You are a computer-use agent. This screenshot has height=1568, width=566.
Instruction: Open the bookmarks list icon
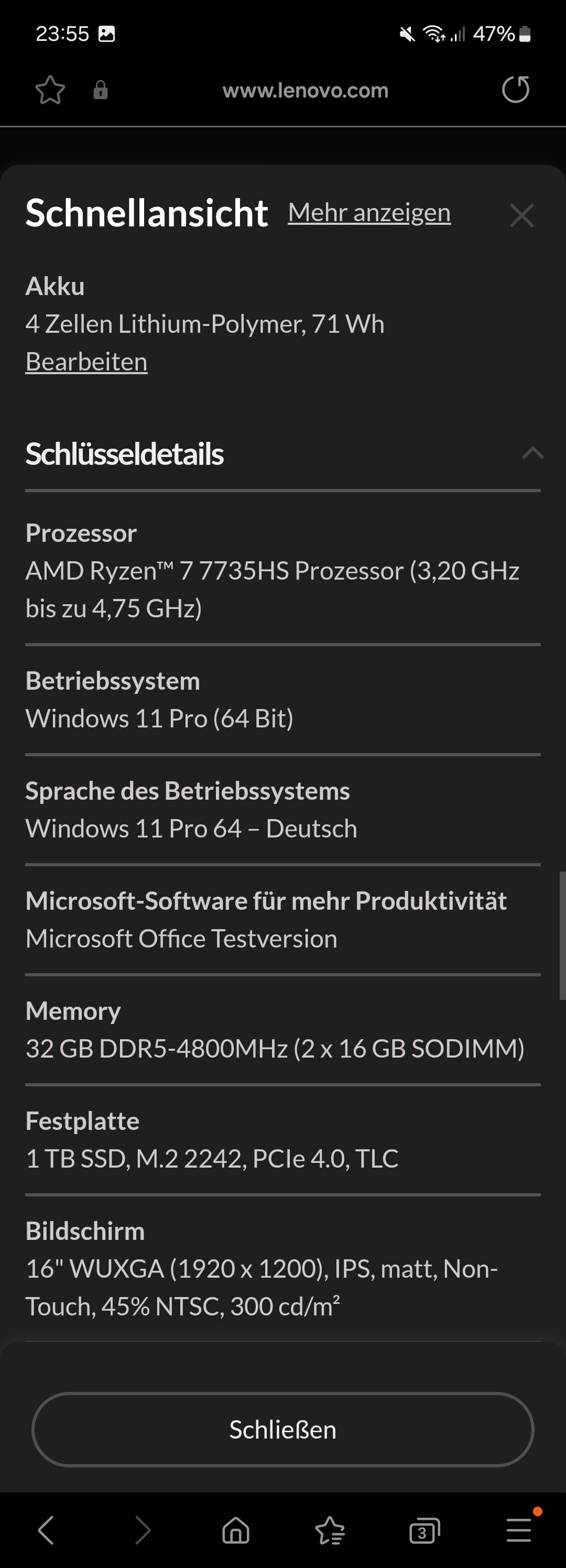point(331,1530)
